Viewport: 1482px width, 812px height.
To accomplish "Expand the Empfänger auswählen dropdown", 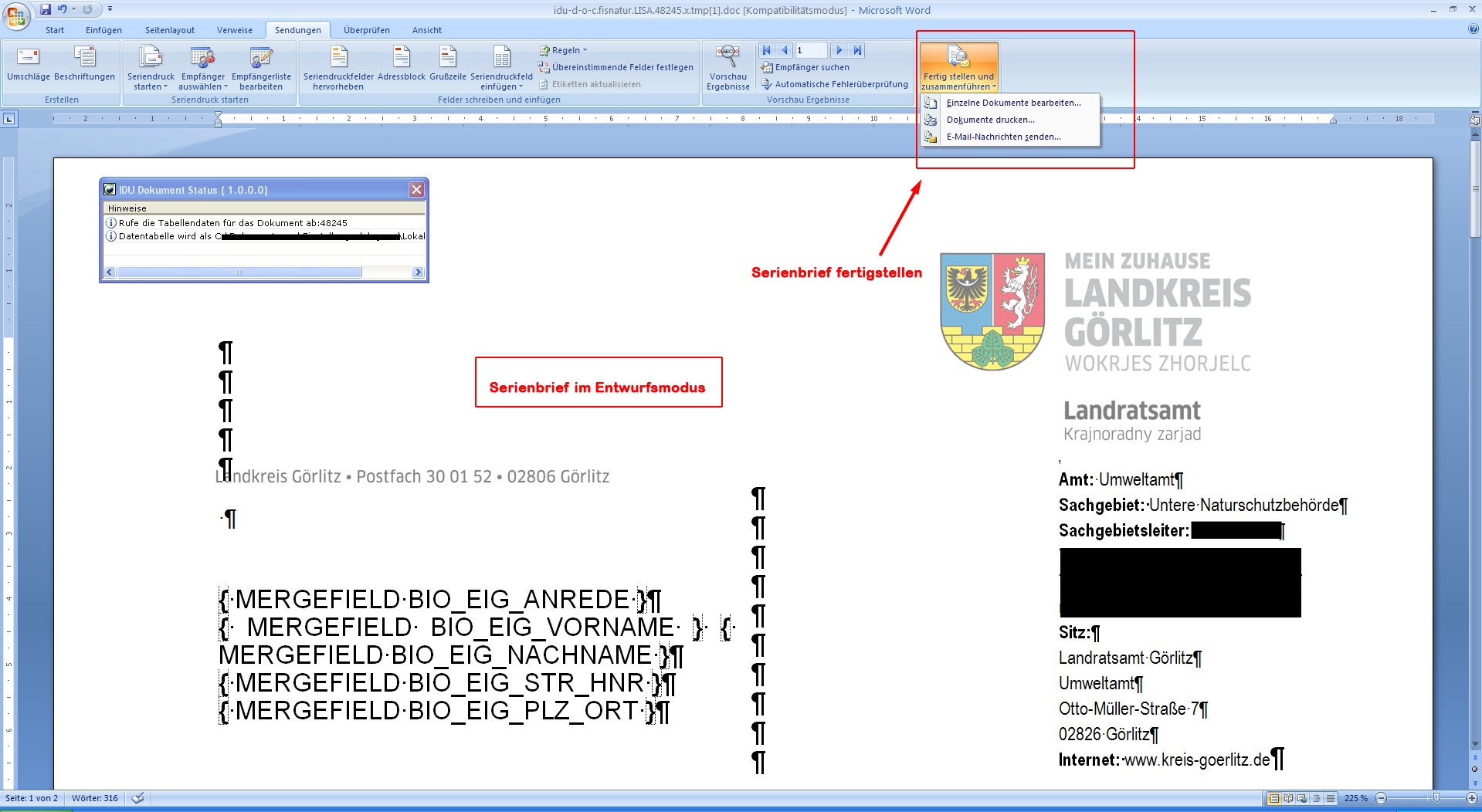I will 203,86.
